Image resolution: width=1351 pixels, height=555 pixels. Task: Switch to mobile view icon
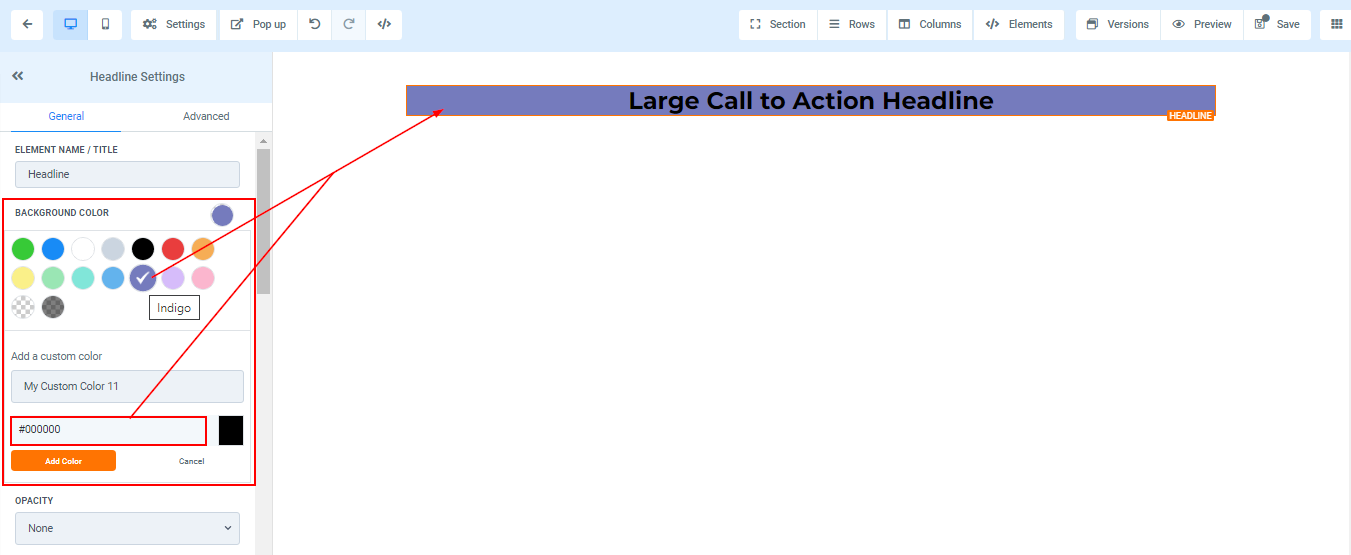coord(105,24)
